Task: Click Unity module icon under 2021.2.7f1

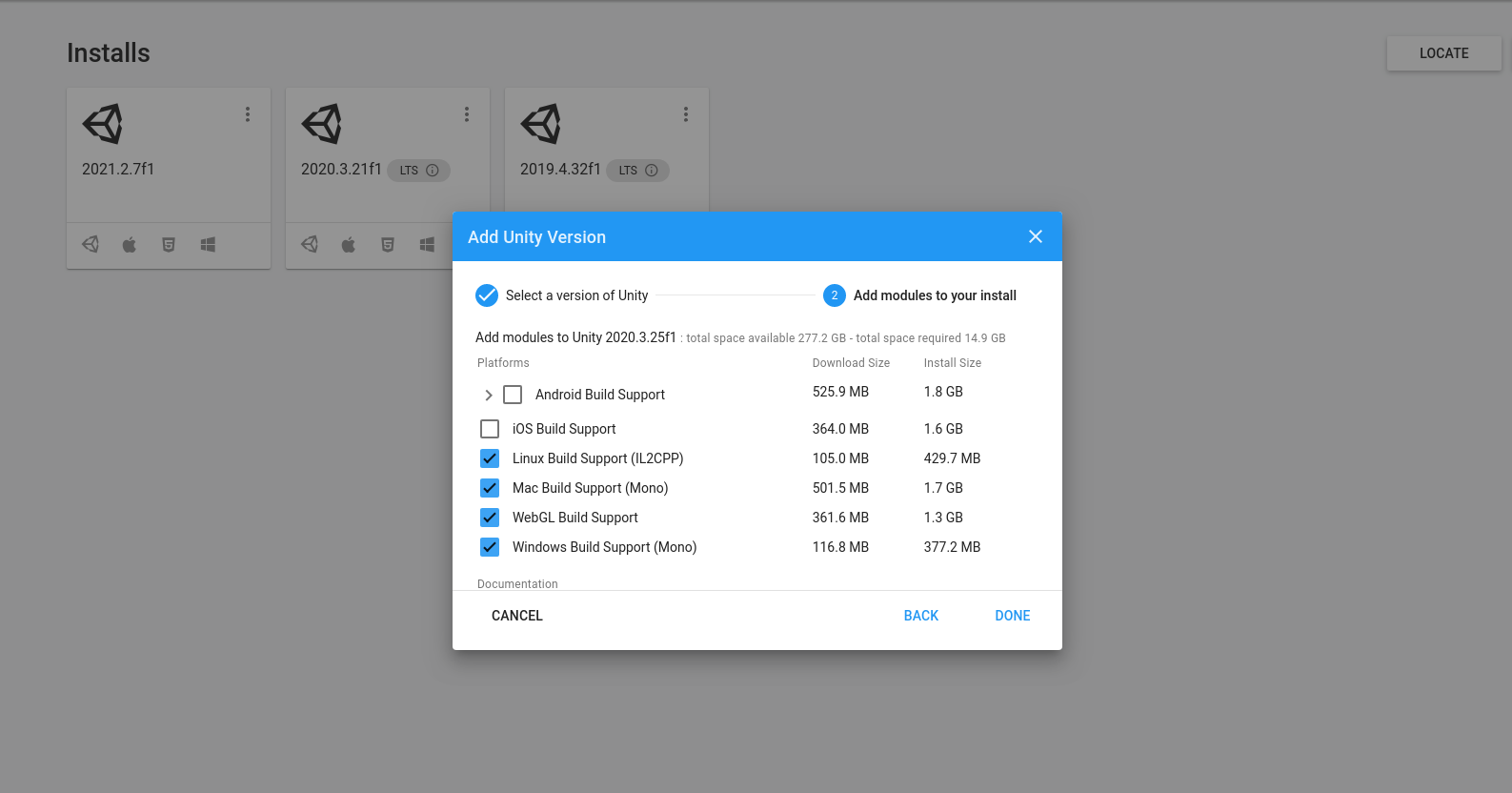Action: click(91, 245)
